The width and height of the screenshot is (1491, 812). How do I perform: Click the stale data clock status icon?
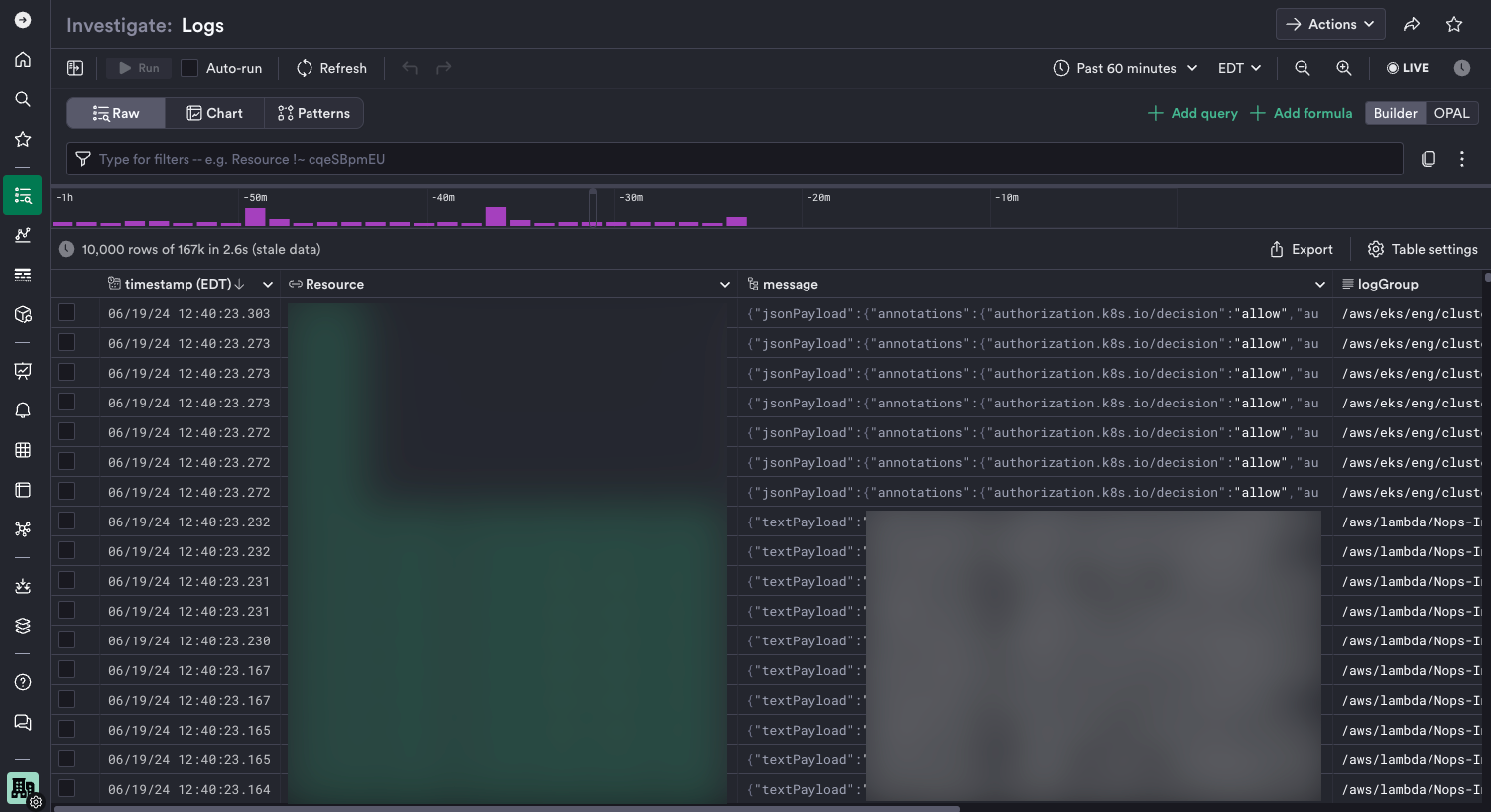pyautogui.click(x=66, y=249)
